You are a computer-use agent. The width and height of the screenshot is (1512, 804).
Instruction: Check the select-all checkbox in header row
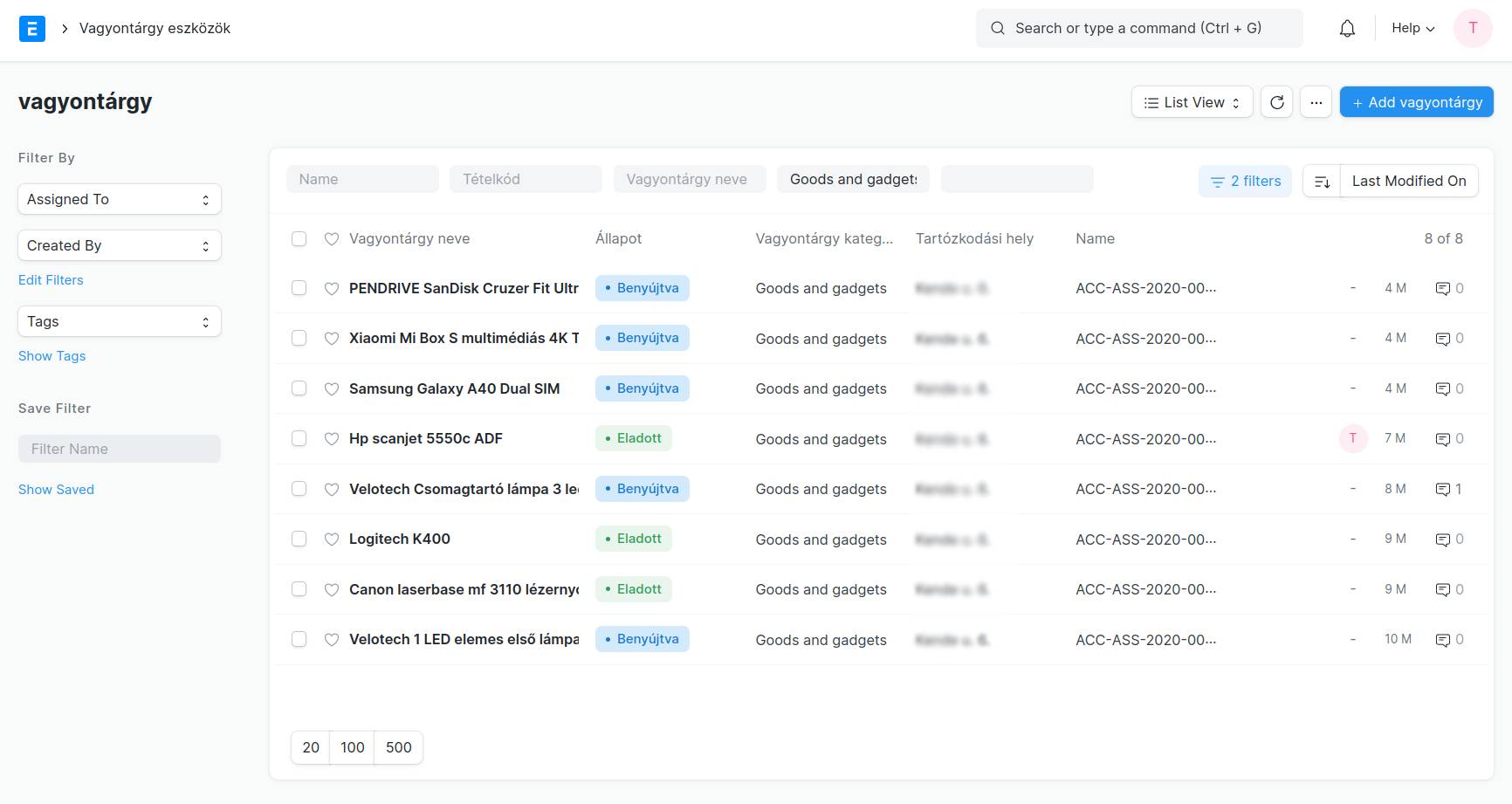299,239
